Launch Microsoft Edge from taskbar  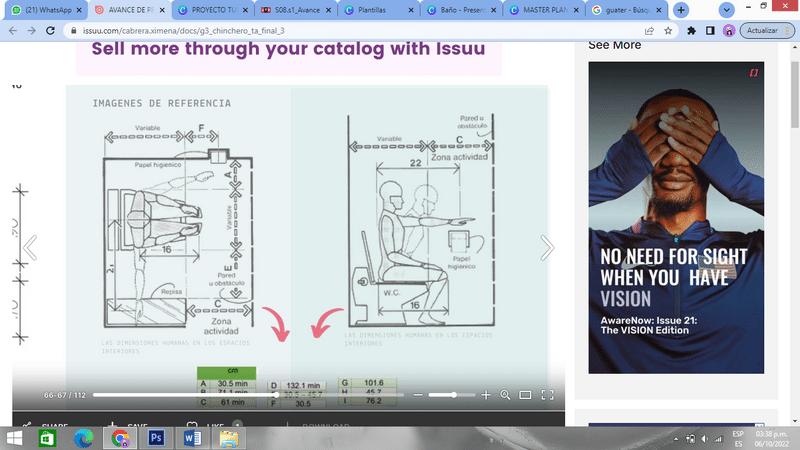pyautogui.click(x=84, y=438)
